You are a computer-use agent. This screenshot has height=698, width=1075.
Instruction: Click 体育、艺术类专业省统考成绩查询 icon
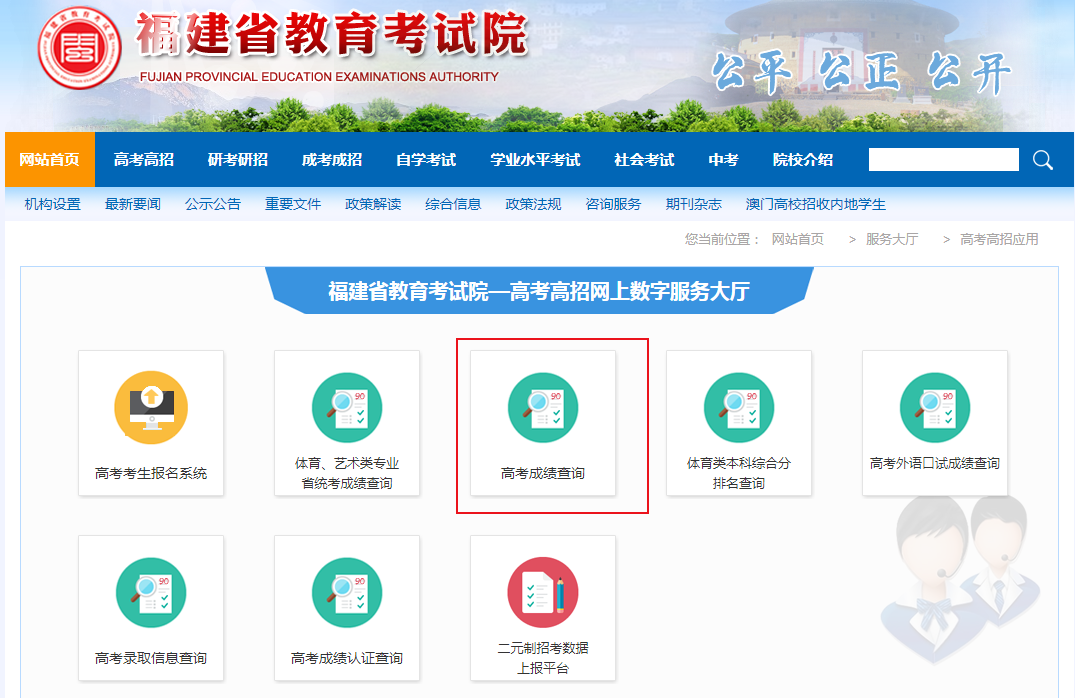[x=347, y=407]
